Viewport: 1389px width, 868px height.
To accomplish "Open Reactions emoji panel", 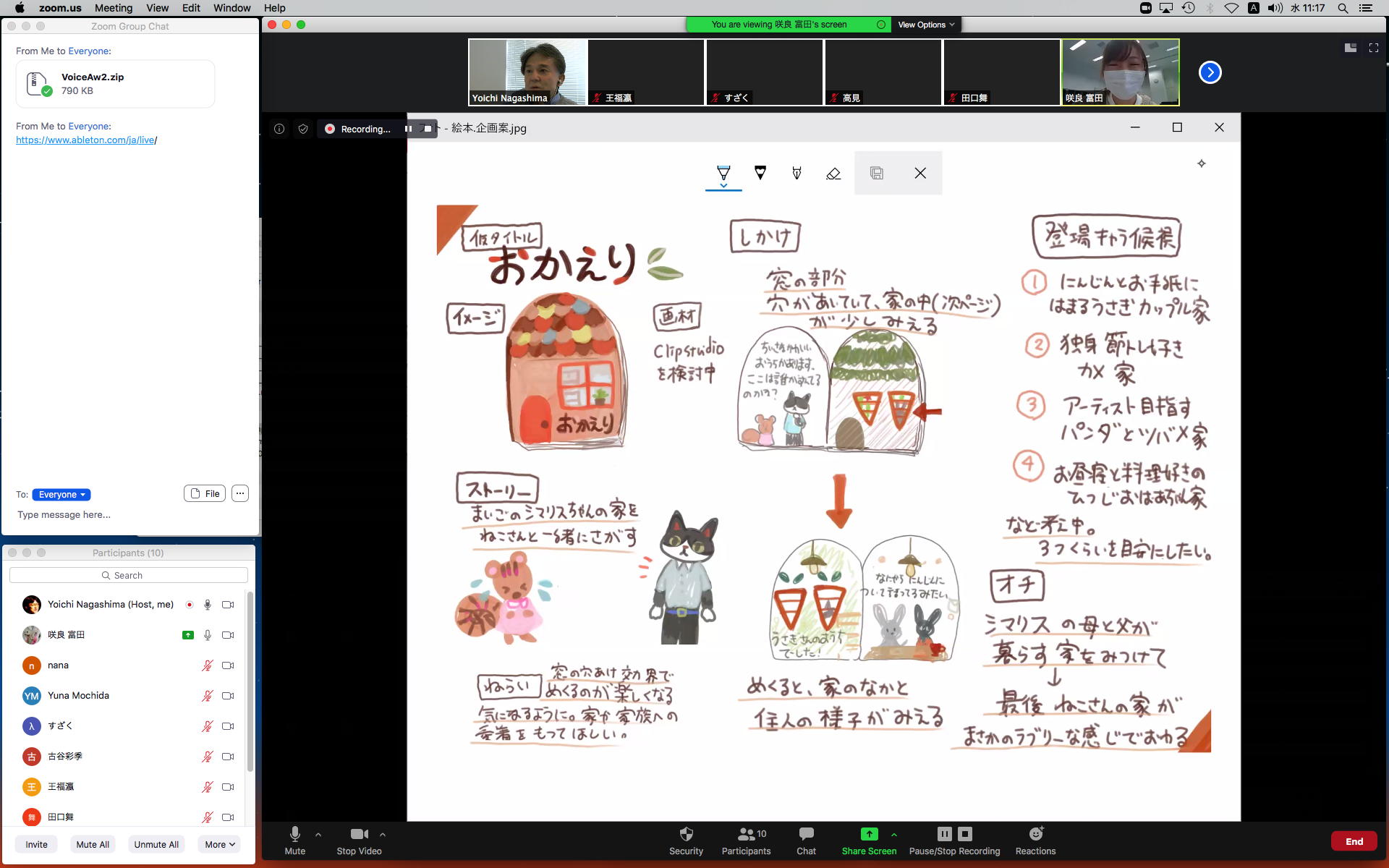I will (1035, 834).
